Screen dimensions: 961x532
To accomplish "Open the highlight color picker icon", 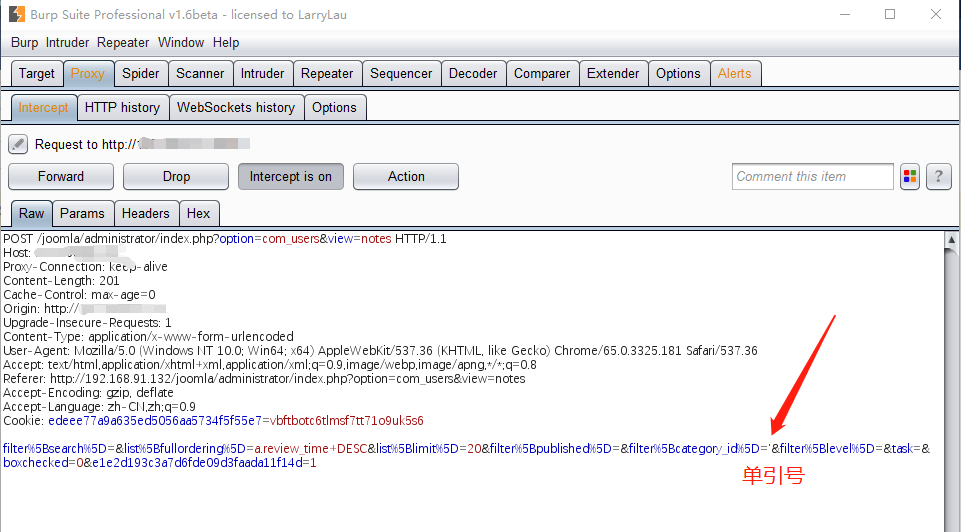I will click(910, 177).
